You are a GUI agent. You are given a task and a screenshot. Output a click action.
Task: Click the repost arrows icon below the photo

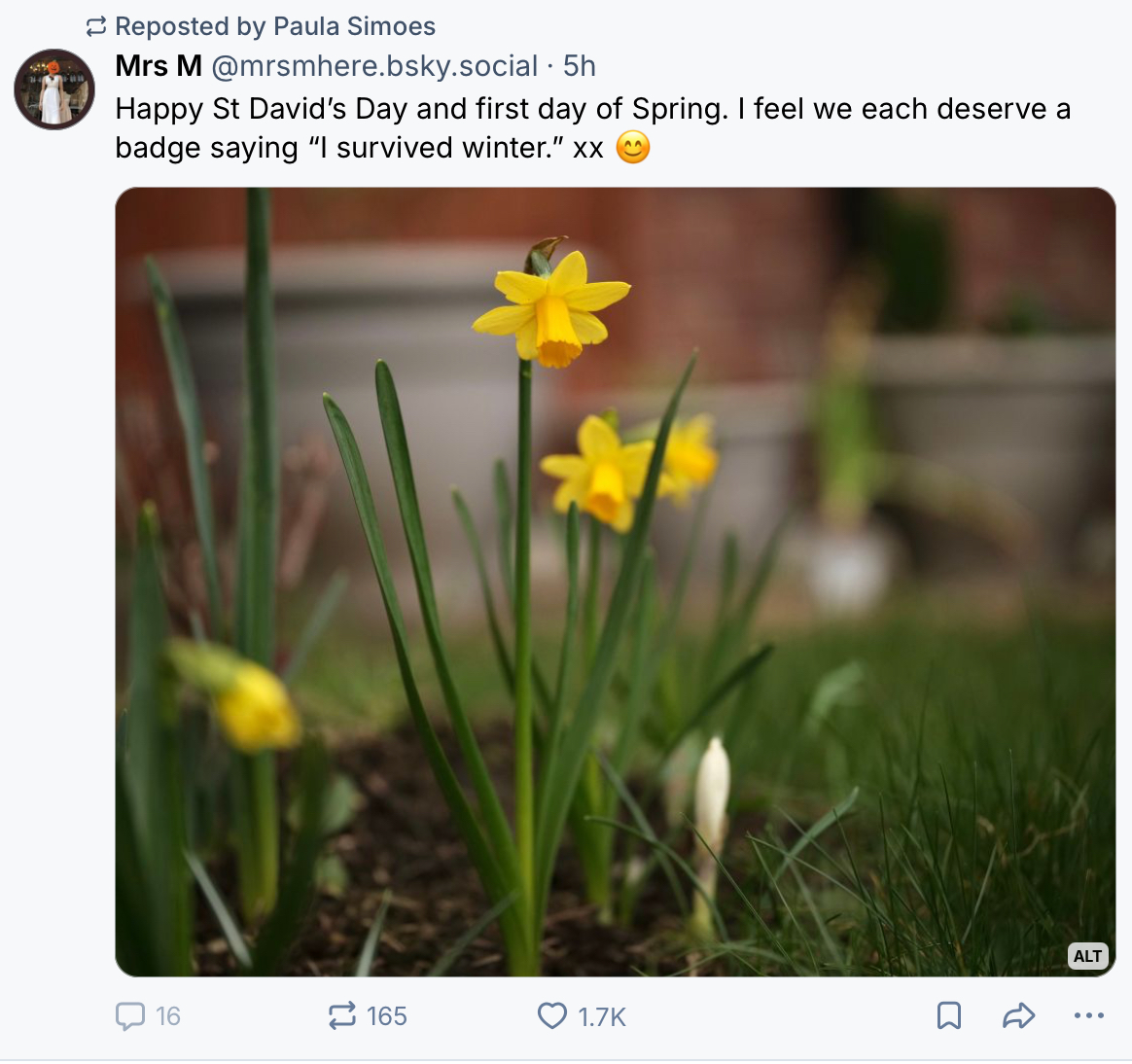click(x=342, y=1016)
